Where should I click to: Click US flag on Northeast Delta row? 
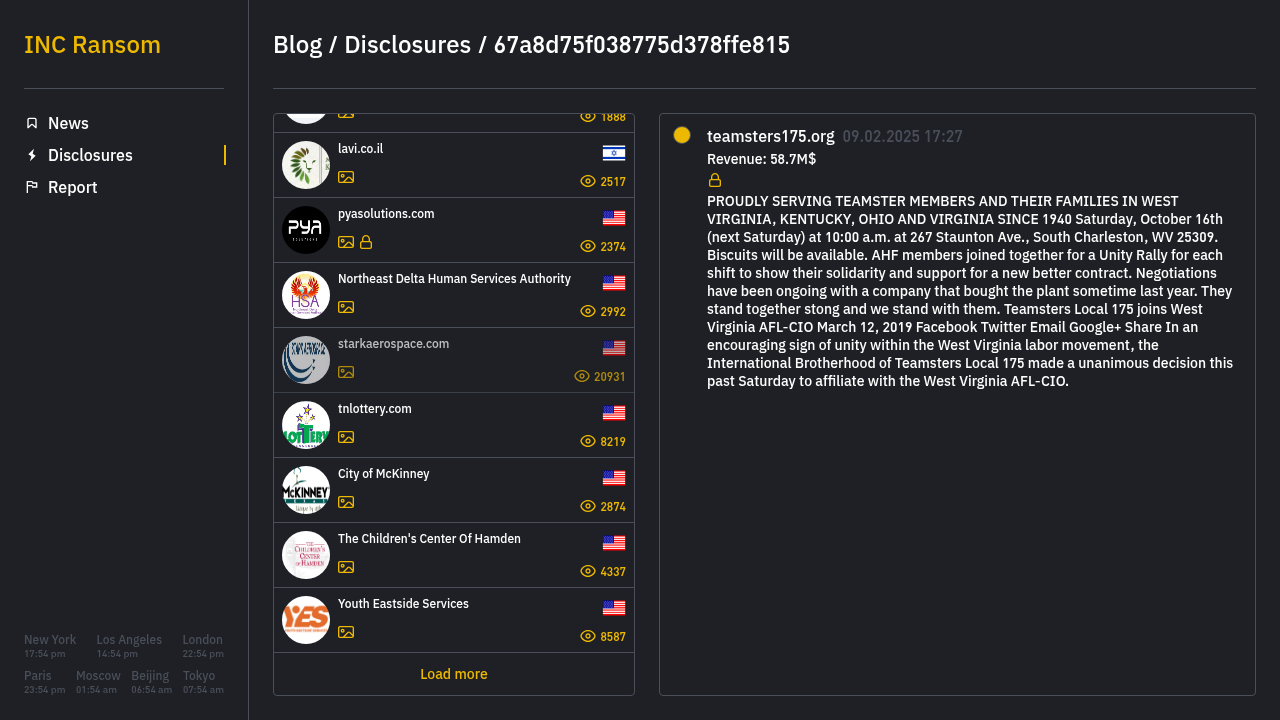[614, 283]
